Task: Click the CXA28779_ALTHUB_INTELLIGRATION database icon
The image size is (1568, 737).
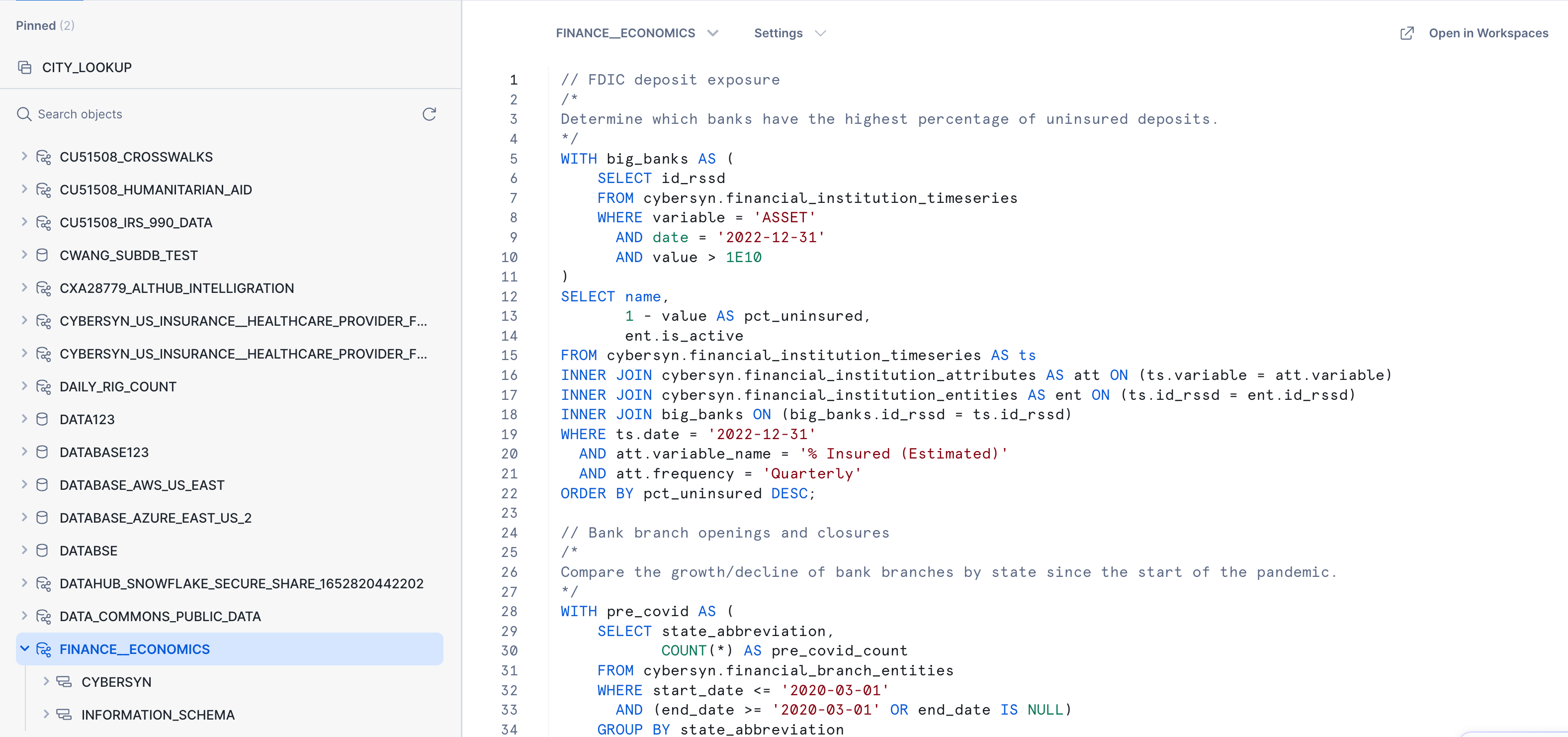Action: point(43,288)
